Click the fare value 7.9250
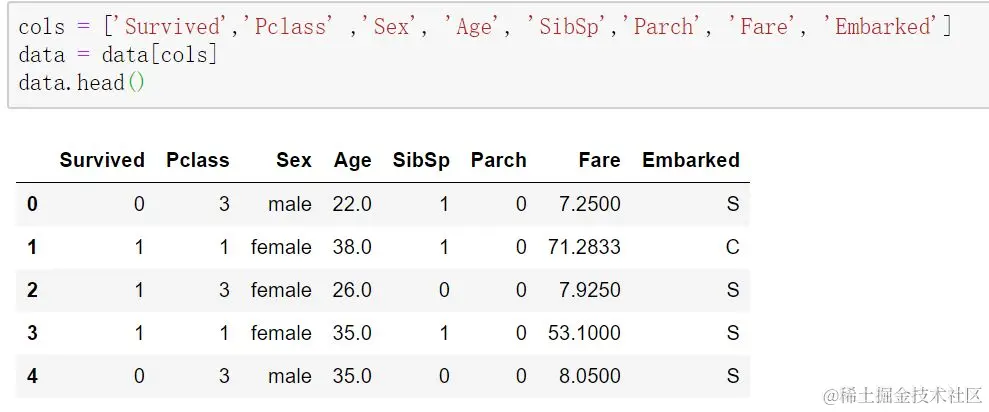Screen dimensions: 989x412 590,290
